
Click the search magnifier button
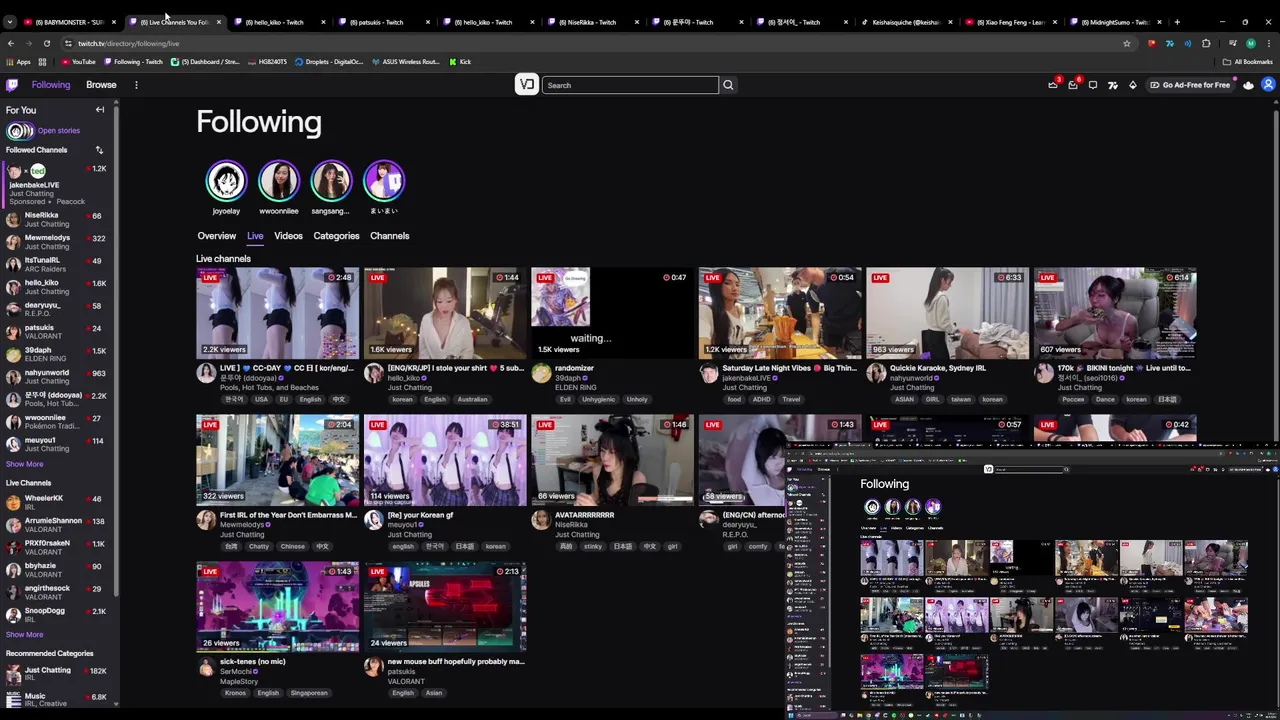click(x=728, y=85)
